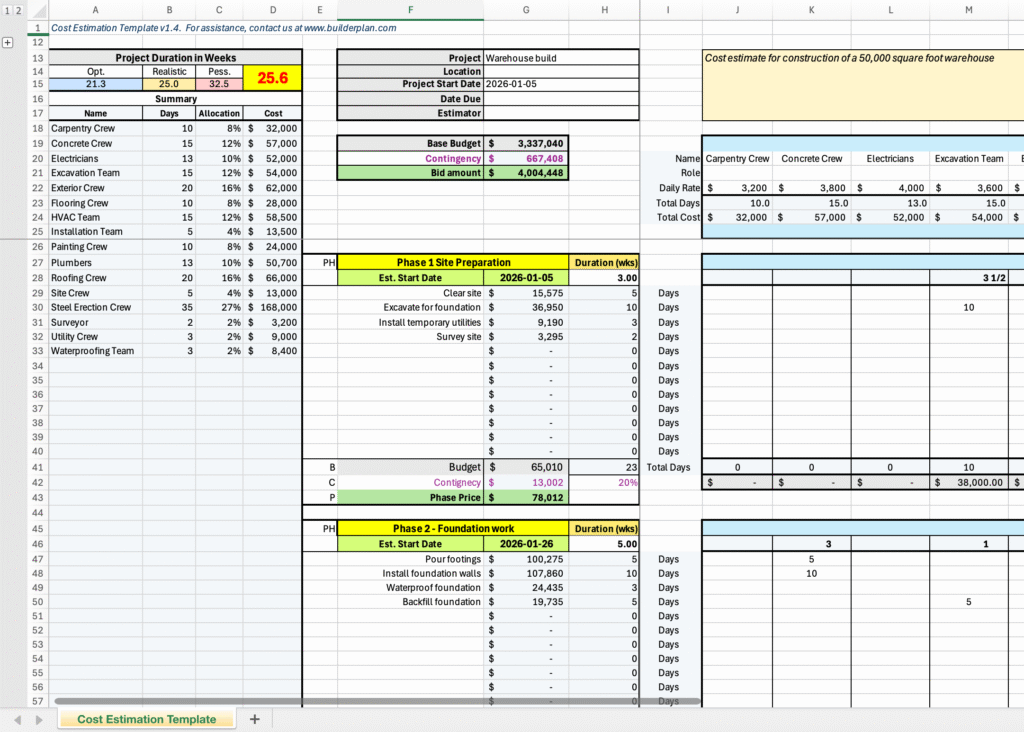Screen dimensions: 1024x732
Task: Switch to Cost Estimation Template sheet tab
Action: [x=146, y=719]
